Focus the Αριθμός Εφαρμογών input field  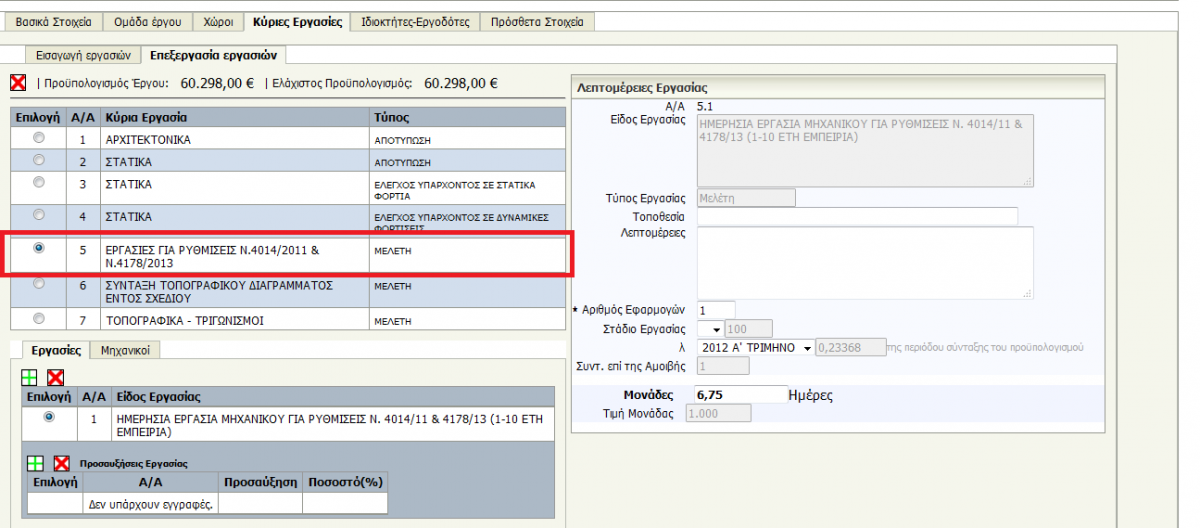(x=716, y=310)
